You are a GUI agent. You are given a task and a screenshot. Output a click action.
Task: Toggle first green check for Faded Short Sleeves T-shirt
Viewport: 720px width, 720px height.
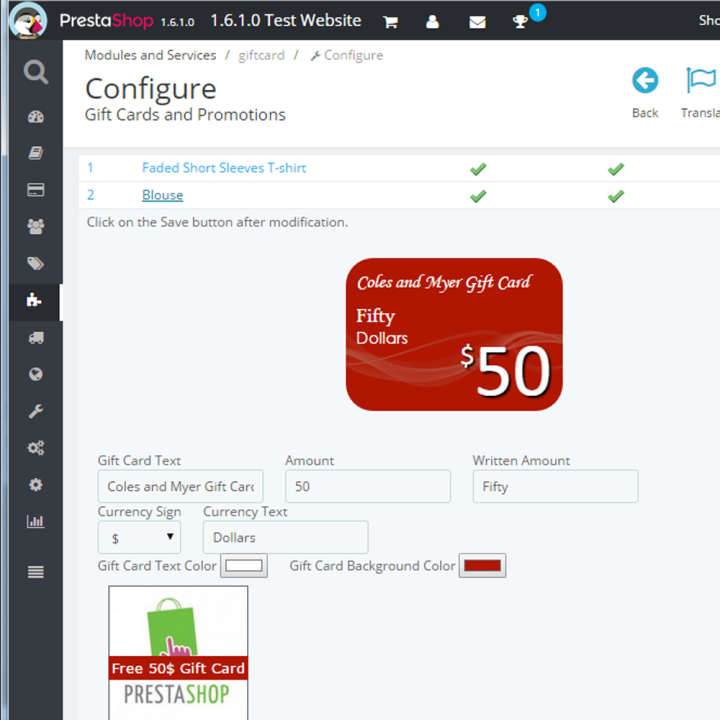tap(478, 169)
